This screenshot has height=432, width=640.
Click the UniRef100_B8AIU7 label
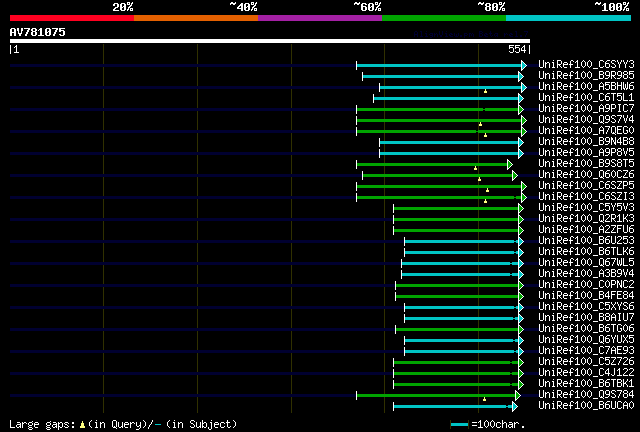[586, 318]
